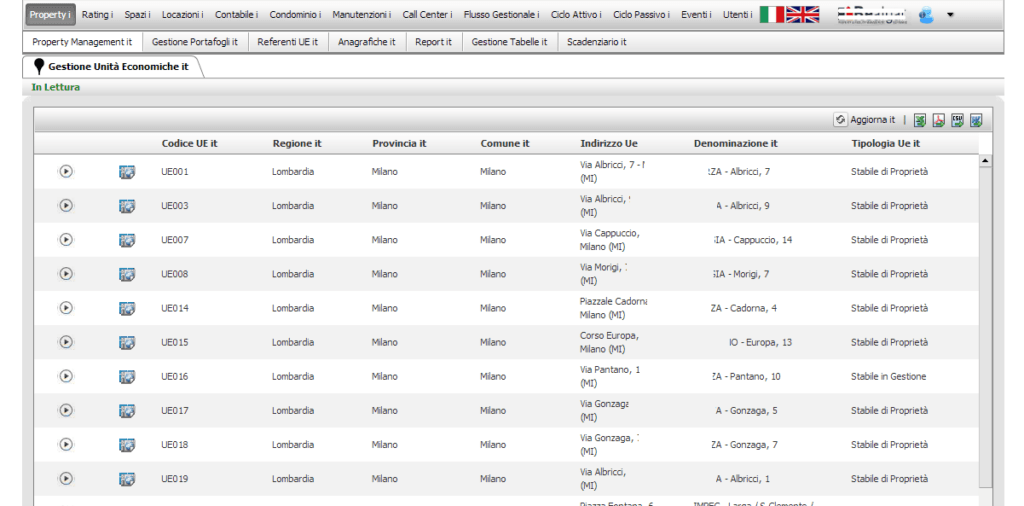
Task: Click the arrow button for row UE003
Action: [x=66, y=206]
